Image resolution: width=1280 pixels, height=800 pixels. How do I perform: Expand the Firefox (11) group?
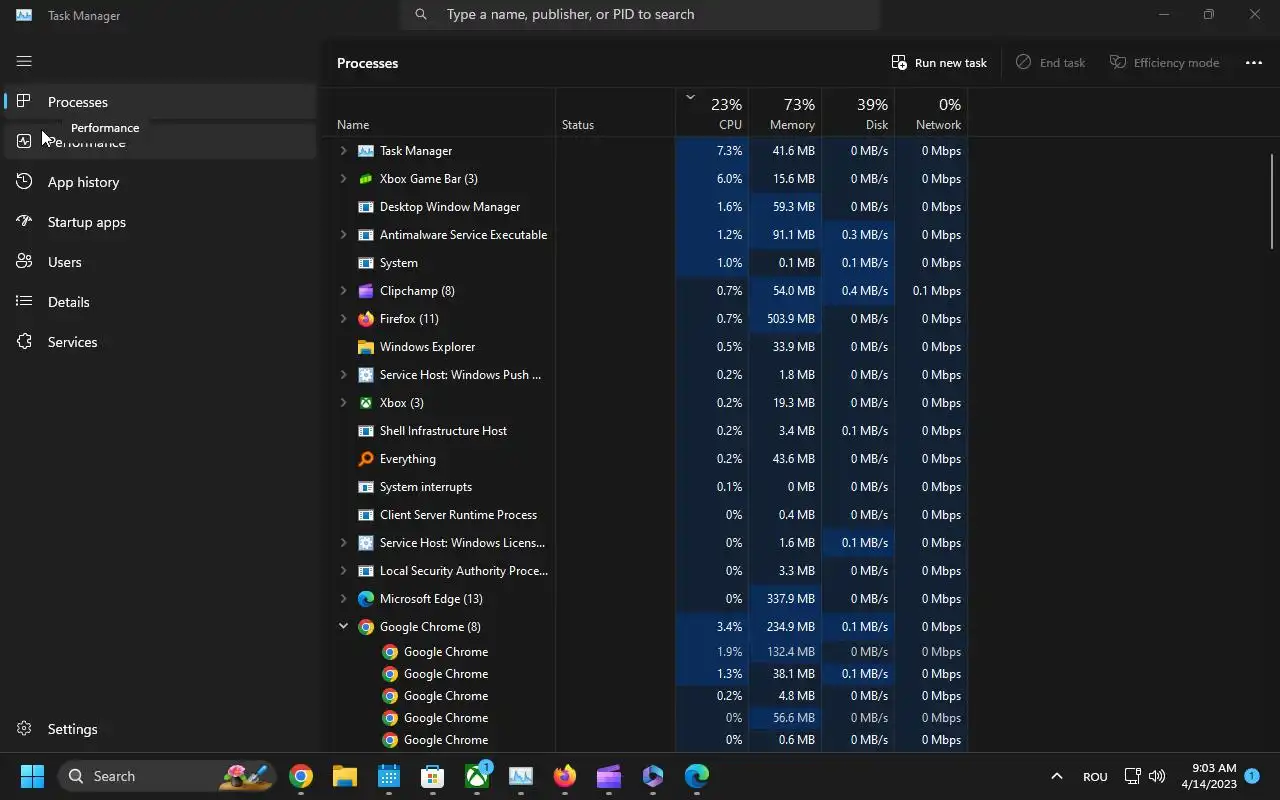tap(343, 319)
